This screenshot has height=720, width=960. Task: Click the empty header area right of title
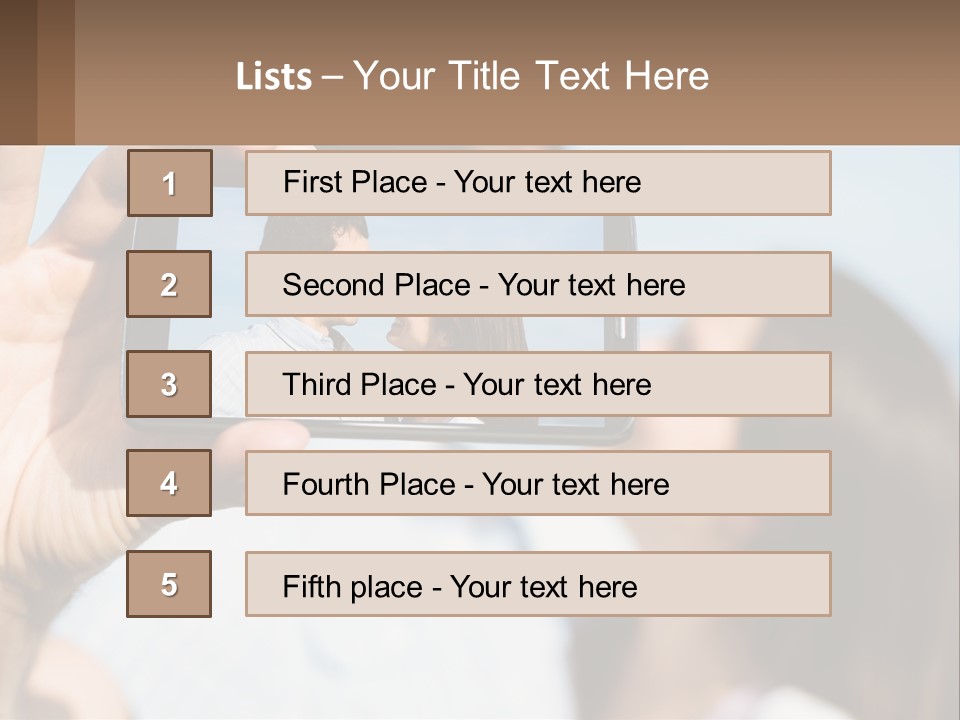pos(840,75)
